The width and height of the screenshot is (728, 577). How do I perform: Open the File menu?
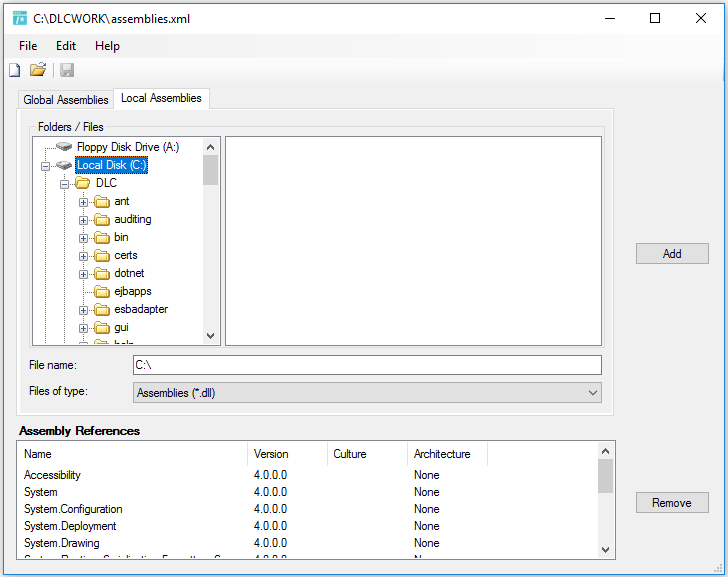click(28, 46)
